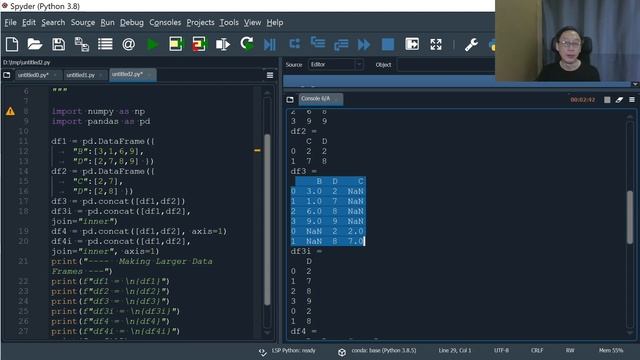Viewport: 640px width, 360px height.
Task: Open the Tools menu
Action: pos(229,22)
